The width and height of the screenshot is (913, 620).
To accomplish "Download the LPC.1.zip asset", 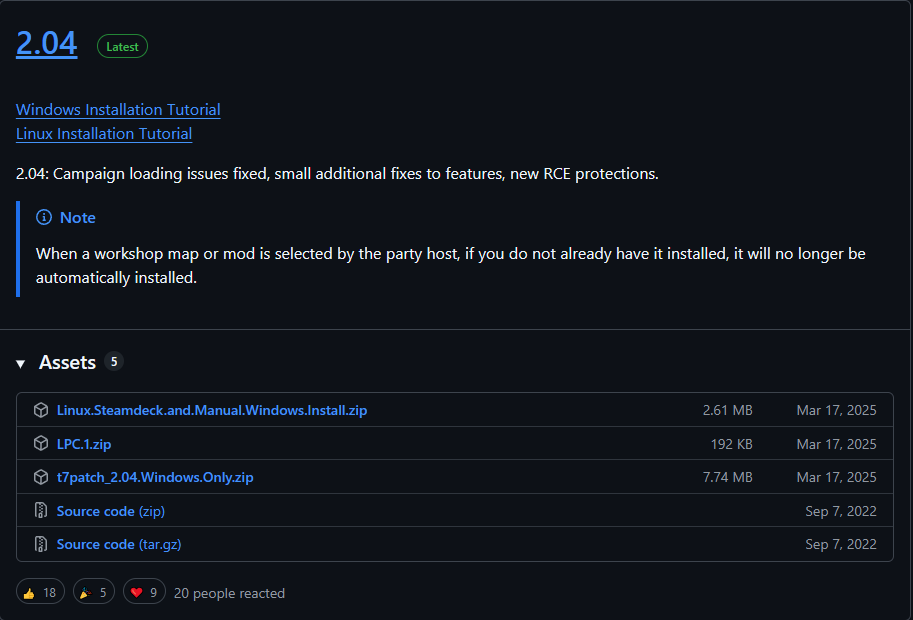I will pos(84,444).
